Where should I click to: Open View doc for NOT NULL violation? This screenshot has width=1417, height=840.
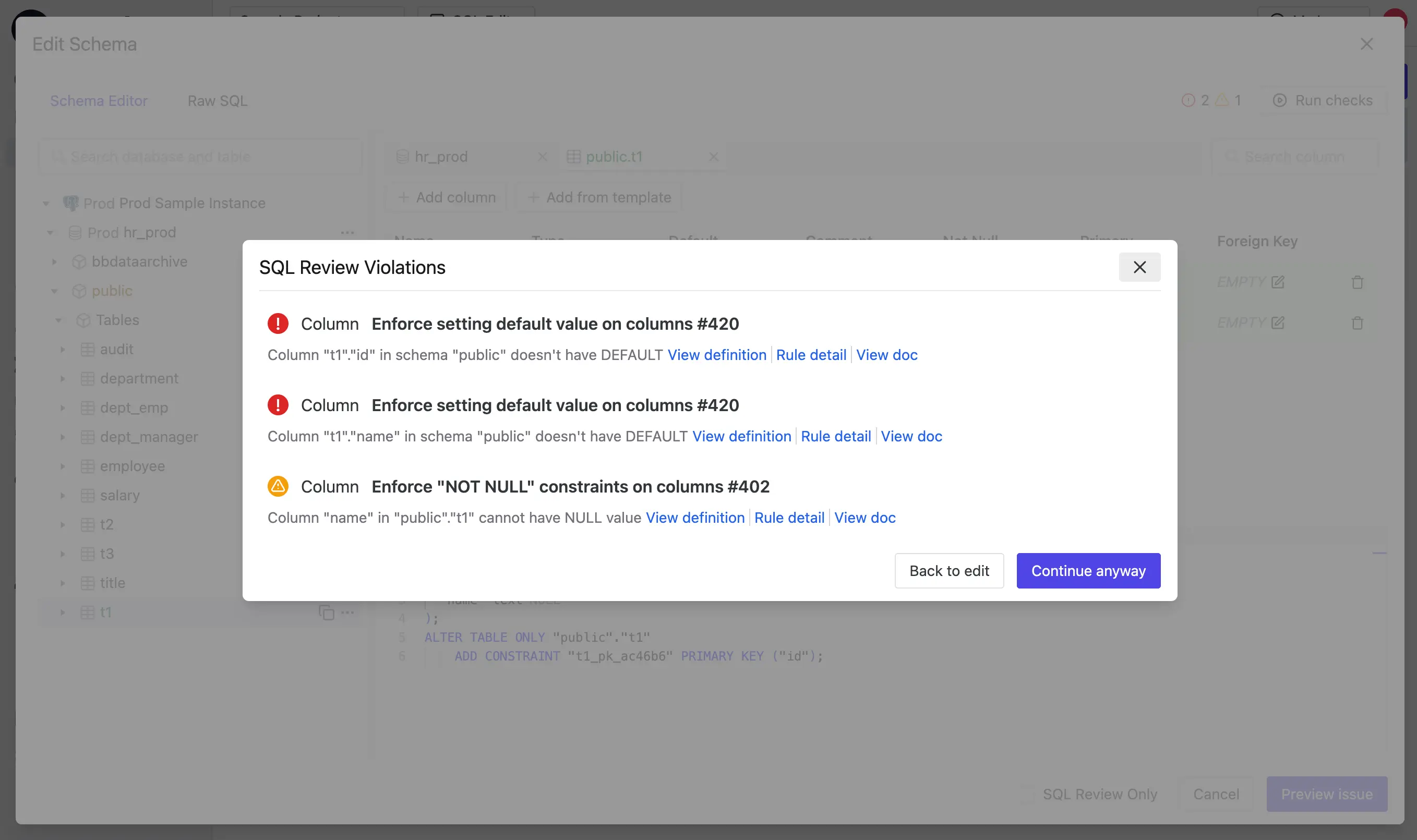[x=864, y=518]
